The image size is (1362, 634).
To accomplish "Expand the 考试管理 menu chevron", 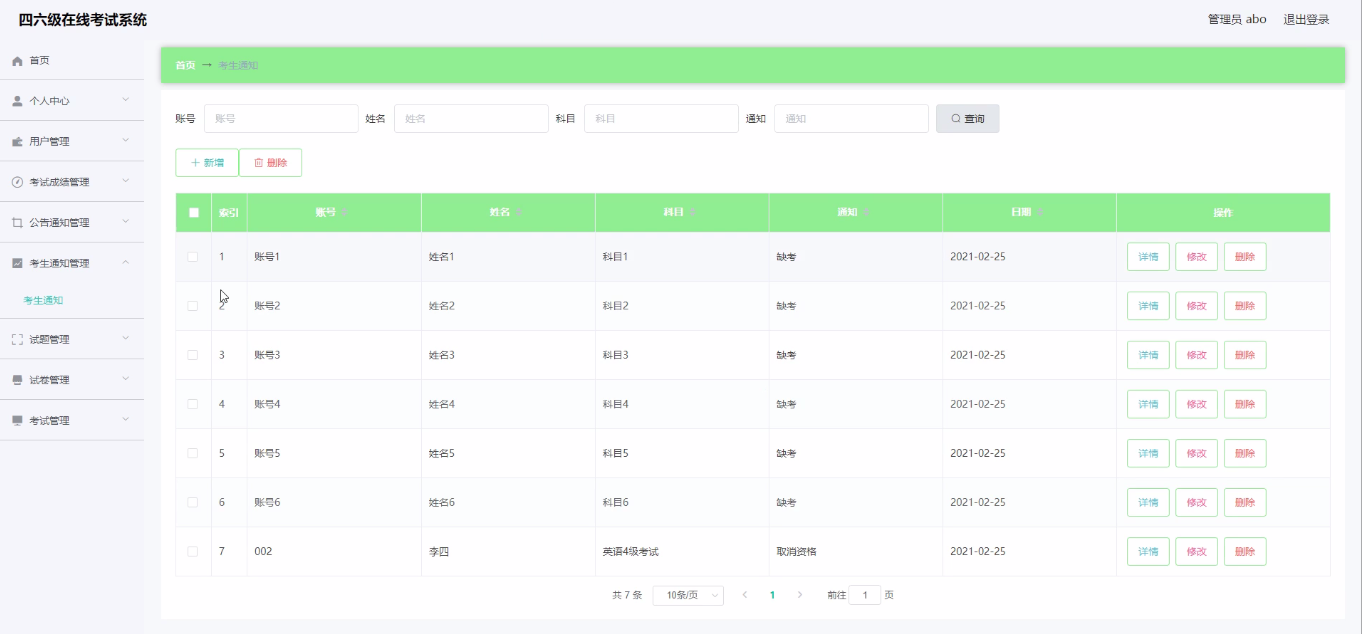I will point(126,420).
